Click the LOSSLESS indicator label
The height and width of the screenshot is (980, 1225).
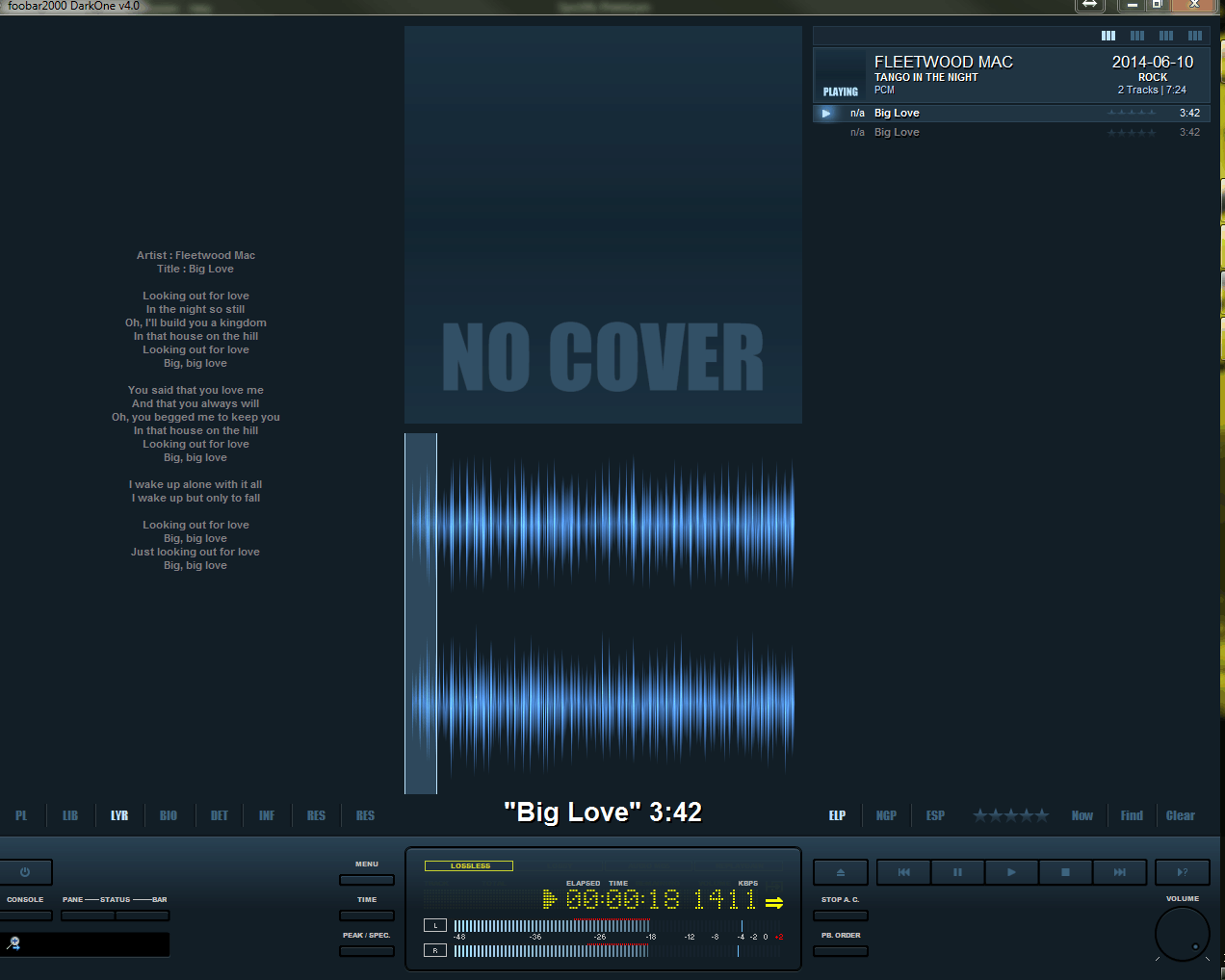tap(469, 866)
